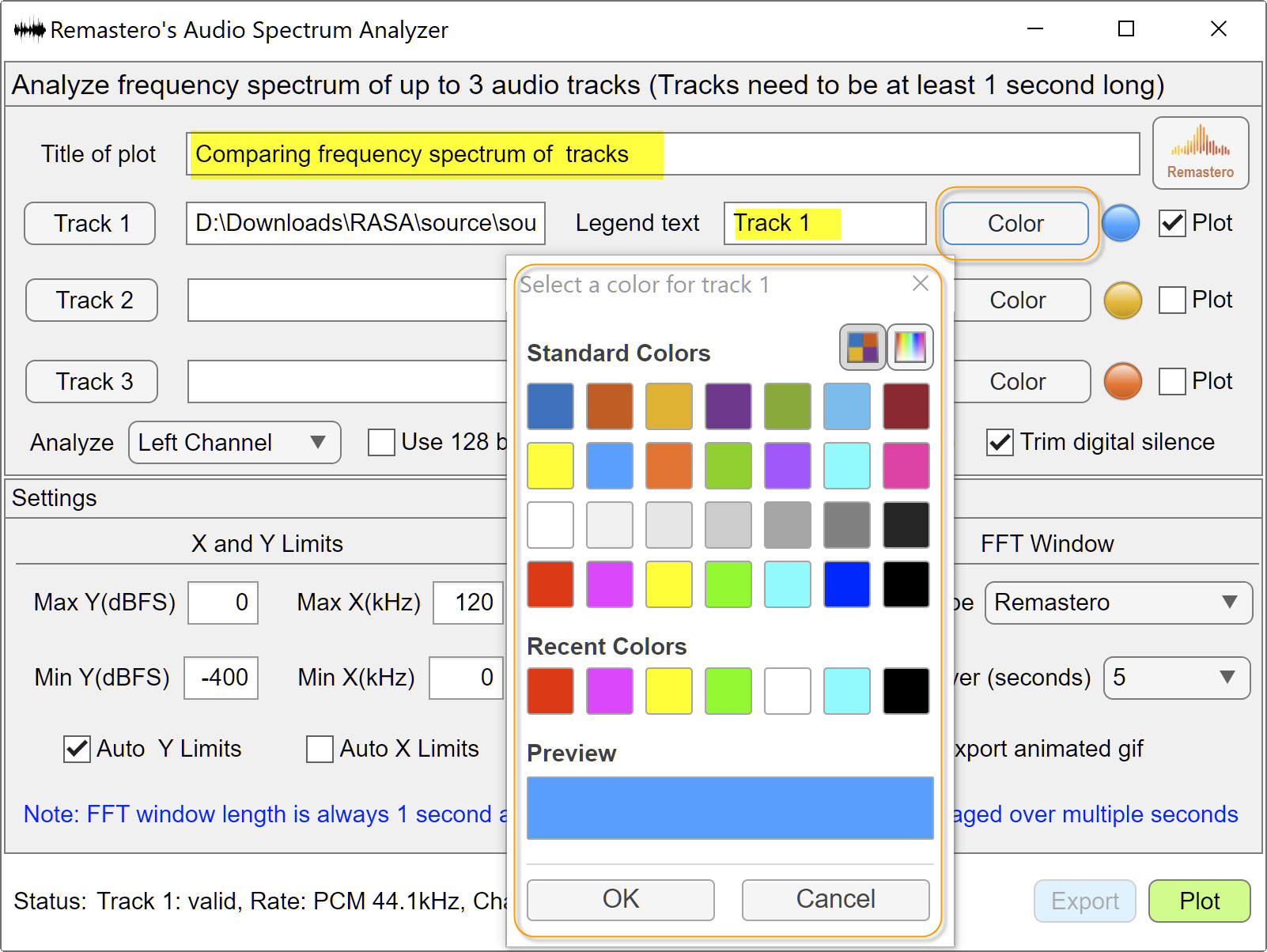Select red swatch in Recent Colors
The image size is (1267, 952).
click(550, 691)
